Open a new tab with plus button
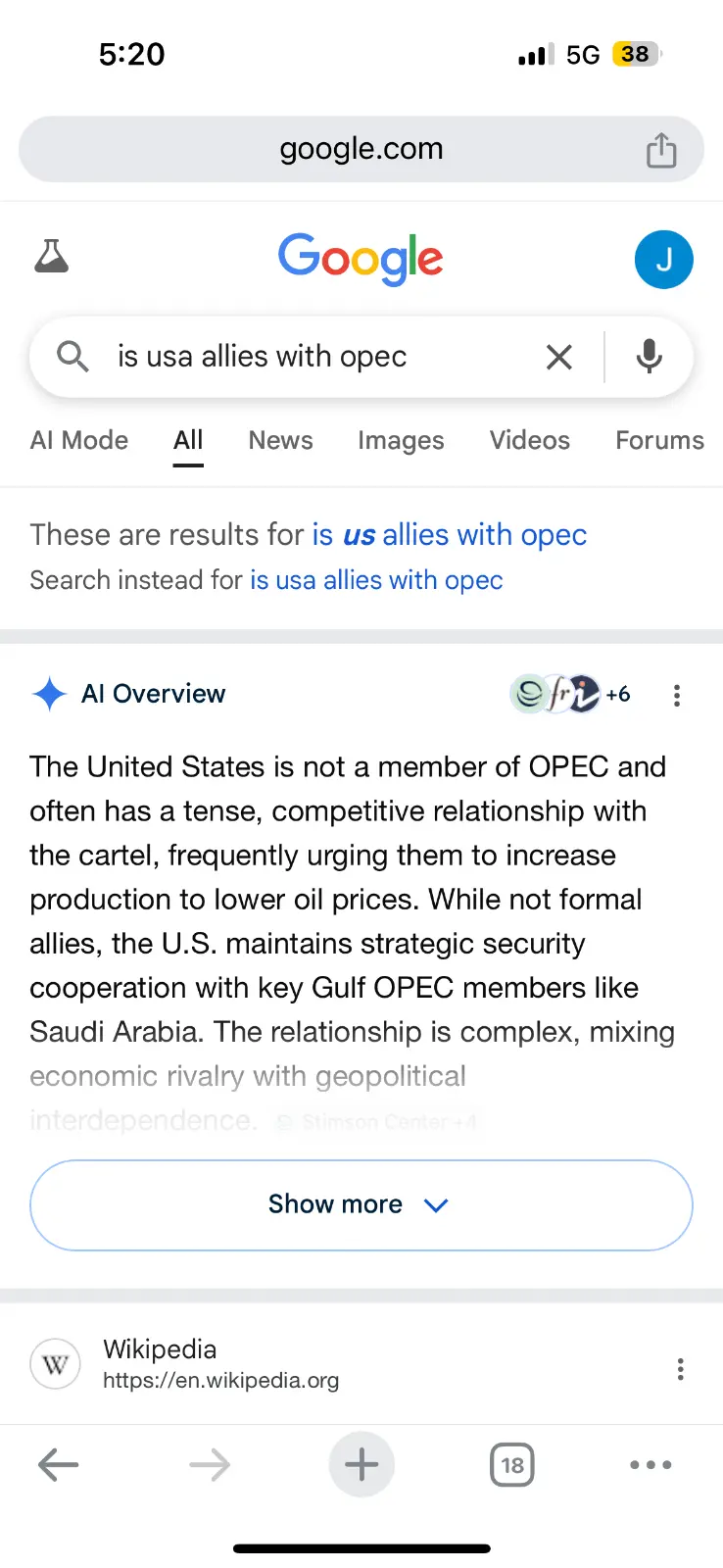The image size is (723, 1568). click(x=361, y=1465)
